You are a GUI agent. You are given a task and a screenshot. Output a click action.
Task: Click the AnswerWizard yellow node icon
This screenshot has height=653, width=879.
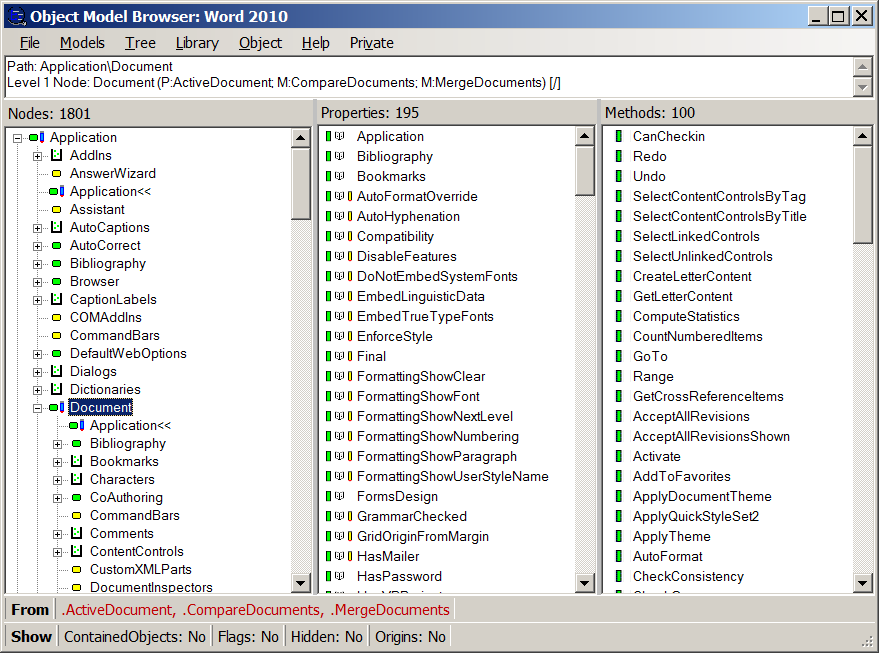pos(57,173)
